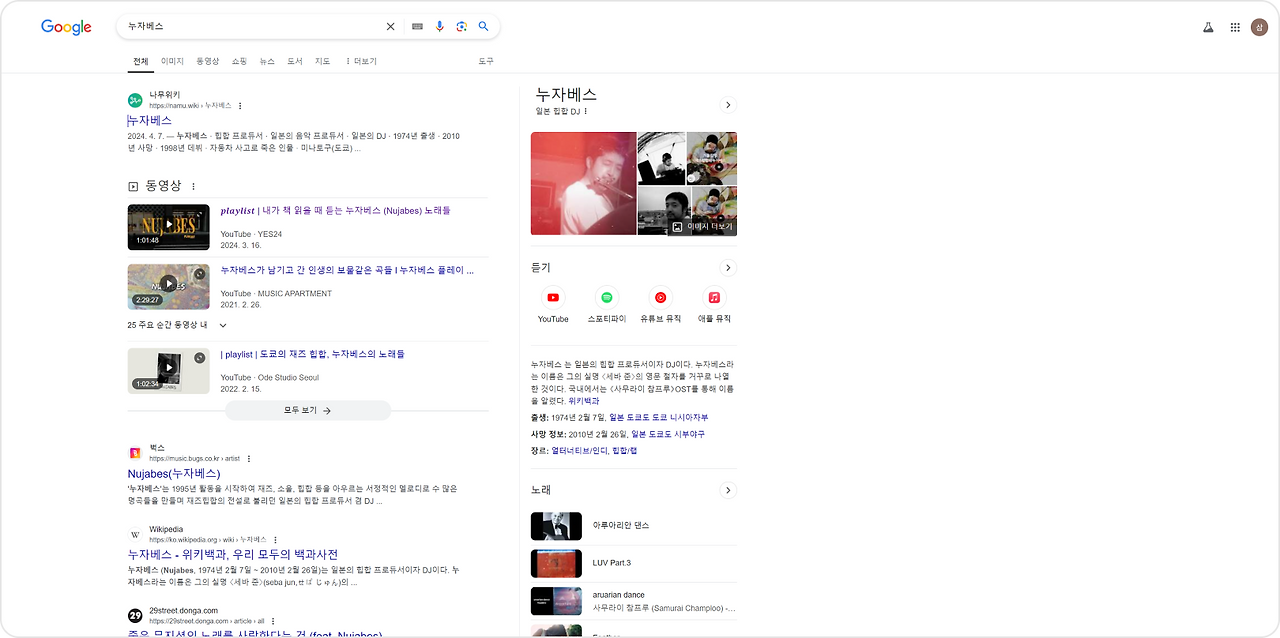Click the Wikipedia site favicon
This screenshot has height=638, width=1280.
click(x=135, y=534)
